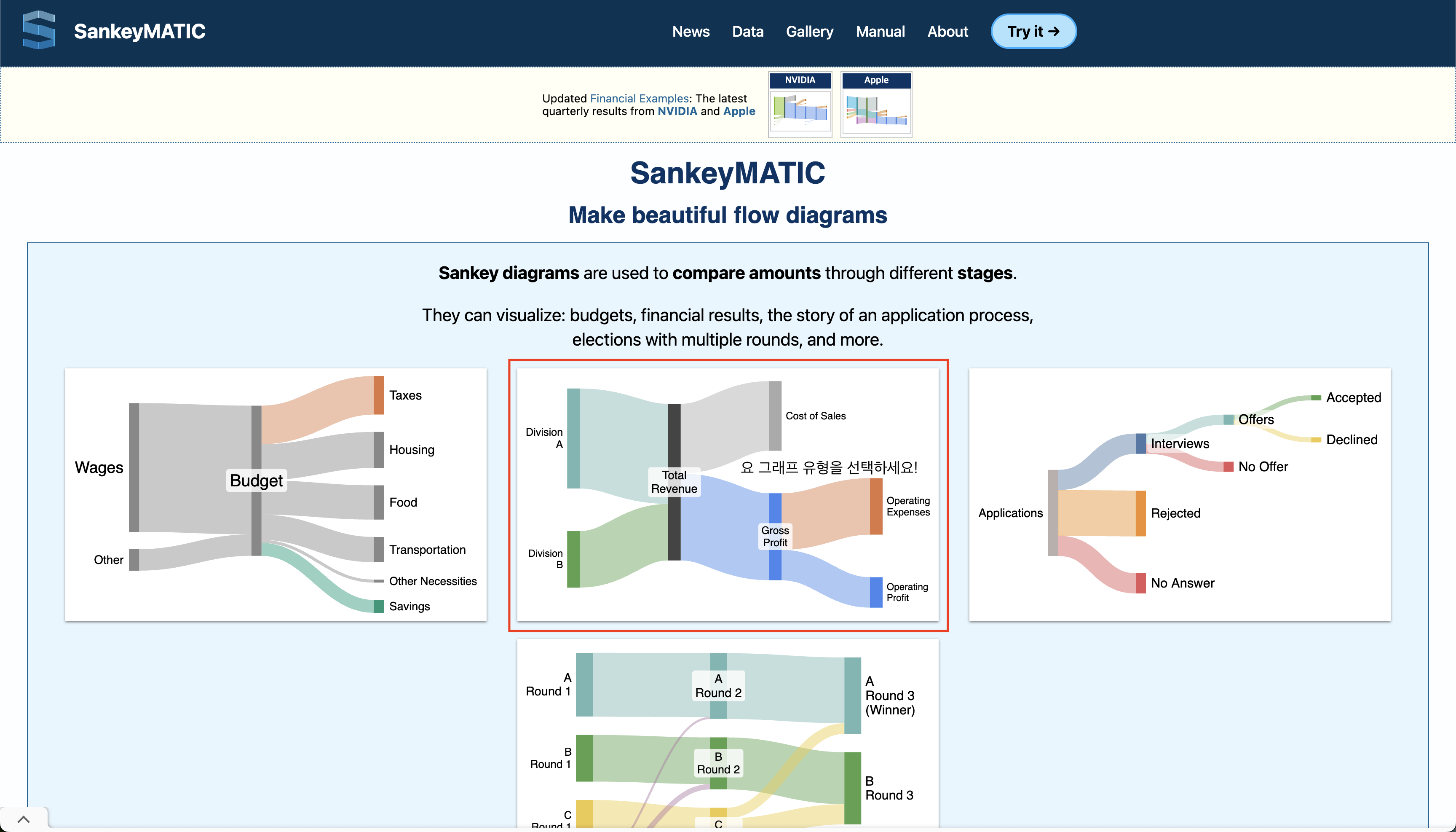Viewport: 1456px width, 832px height.
Task: Click the SankeyMATIC logo icon
Action: pos(39,30)
